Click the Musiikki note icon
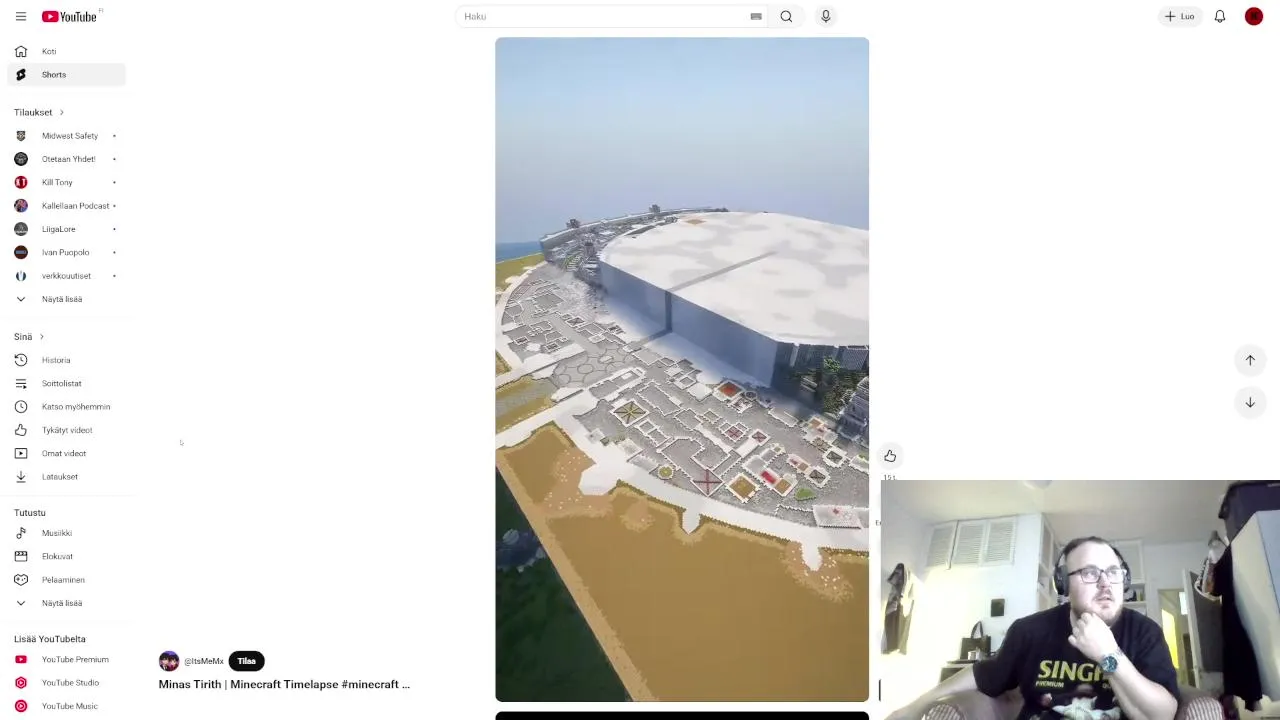1280x720 pixels. (21, 533)
